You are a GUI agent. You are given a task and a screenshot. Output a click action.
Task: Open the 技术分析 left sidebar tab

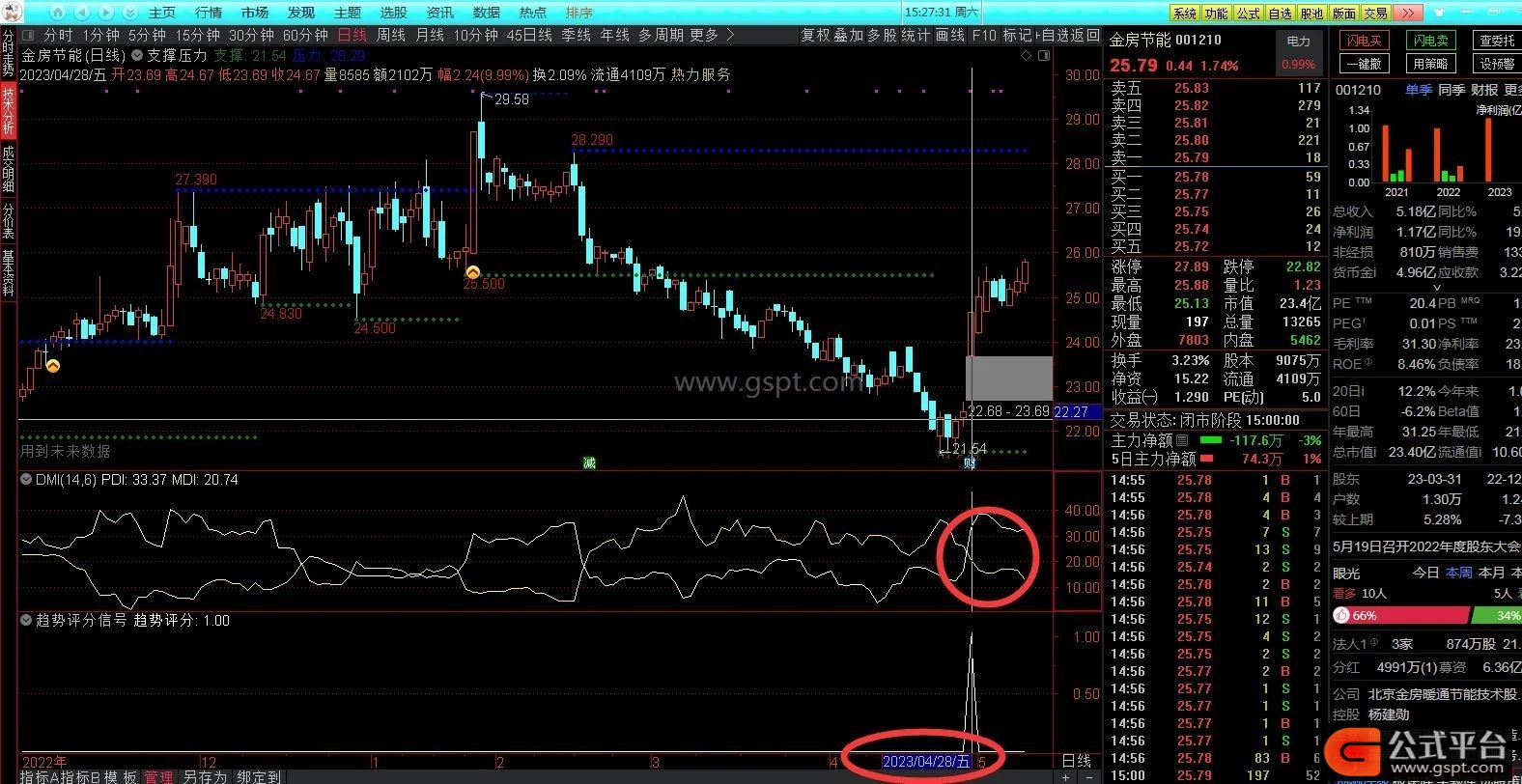8,111
